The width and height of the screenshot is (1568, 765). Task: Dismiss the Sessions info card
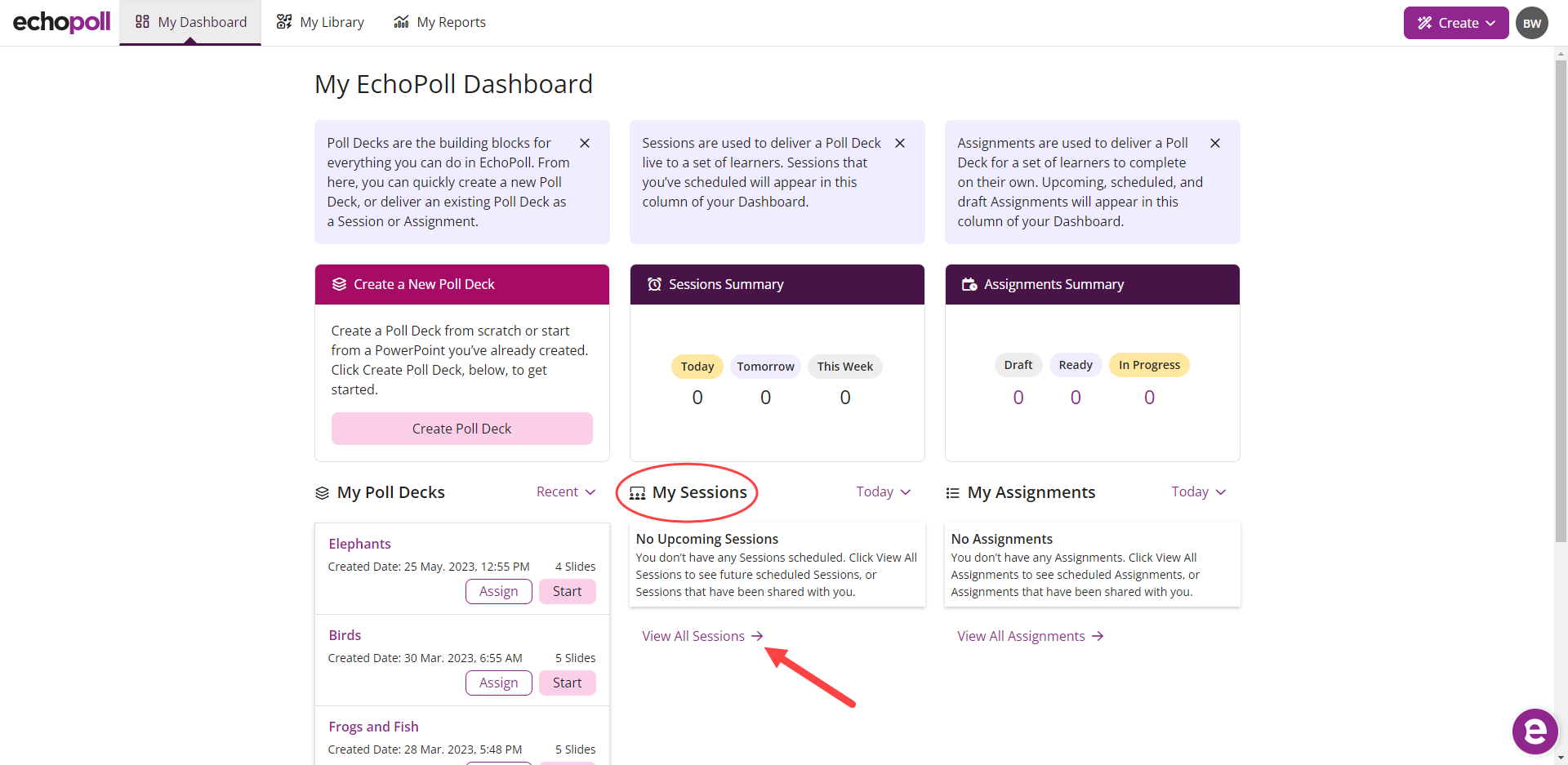click(900, 143)
